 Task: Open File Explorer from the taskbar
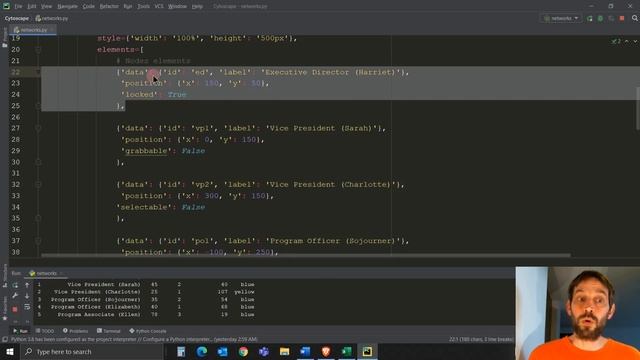(284, 351)
